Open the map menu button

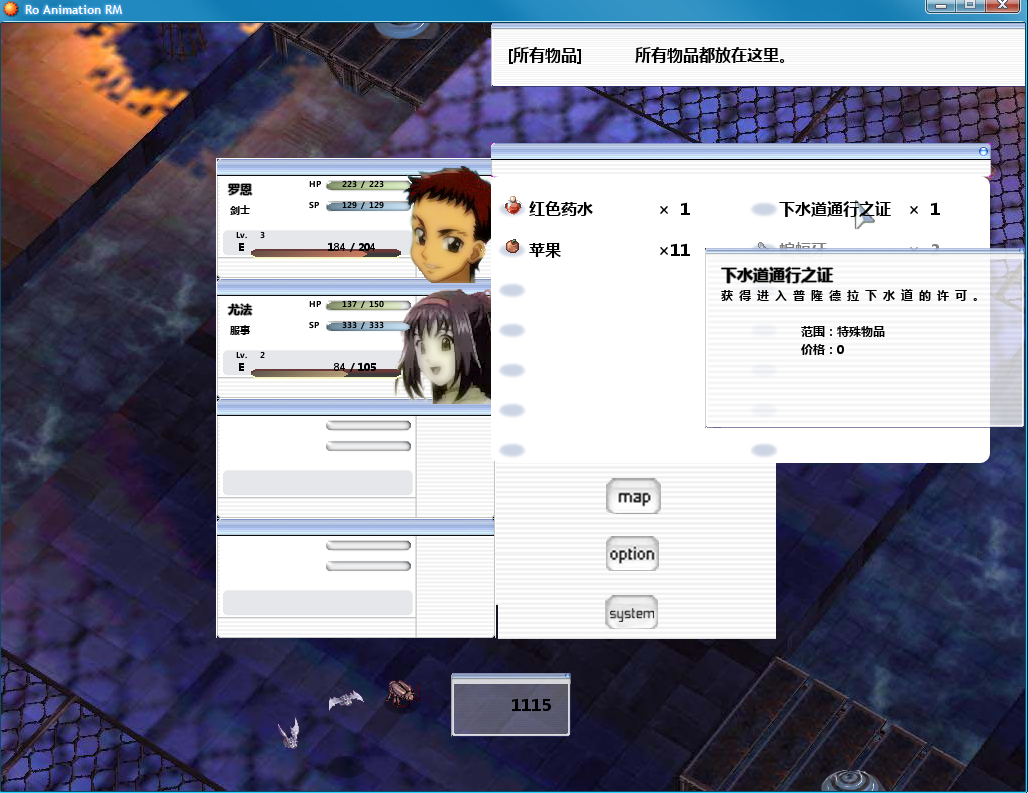633,497
